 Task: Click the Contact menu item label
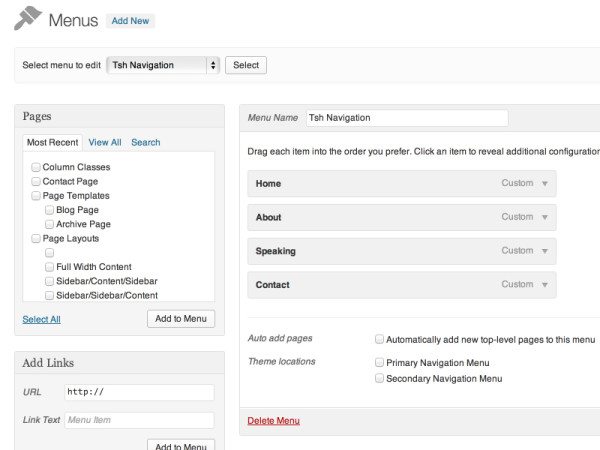point(272,285)
